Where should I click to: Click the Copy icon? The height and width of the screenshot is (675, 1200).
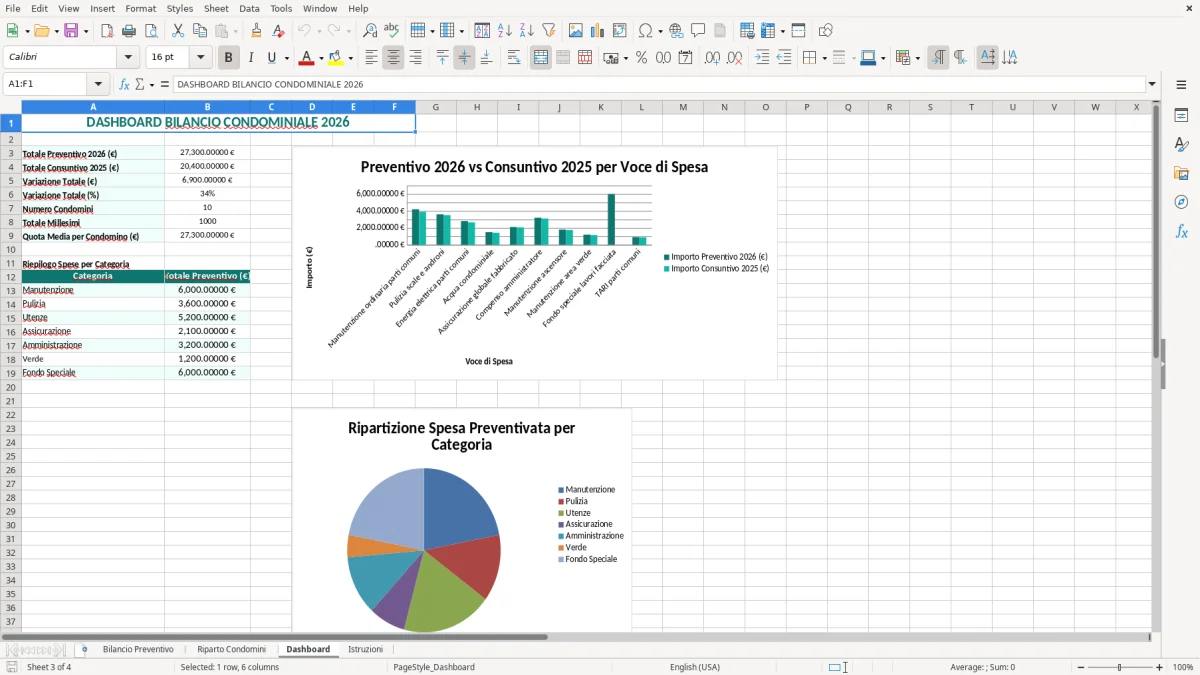[200, 31]
